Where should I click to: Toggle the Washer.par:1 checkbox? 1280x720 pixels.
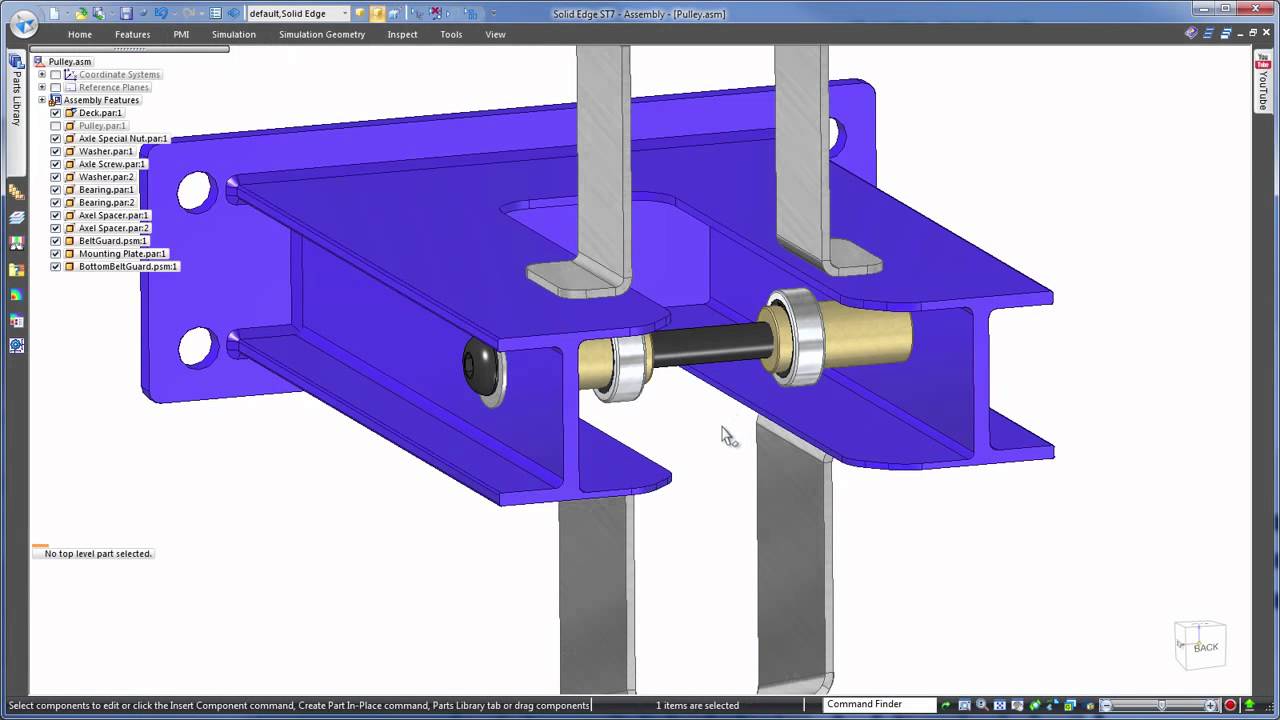click(56, 152)
